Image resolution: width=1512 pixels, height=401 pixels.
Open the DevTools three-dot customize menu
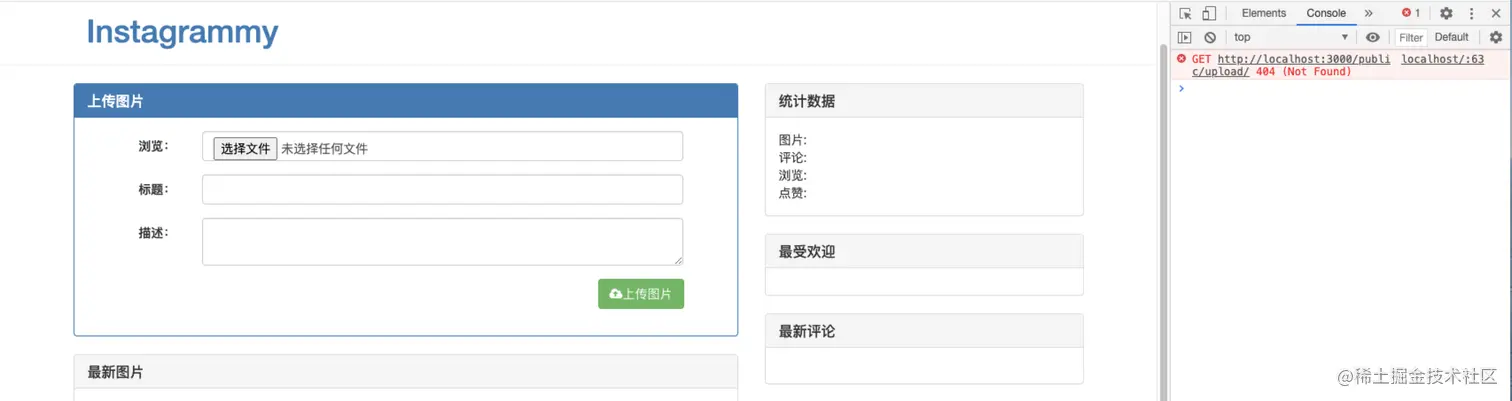point(1471,13)
